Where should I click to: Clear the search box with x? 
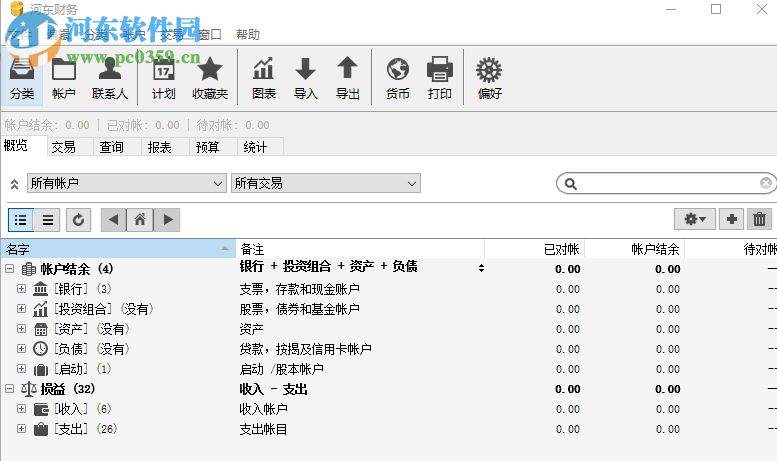766,183
